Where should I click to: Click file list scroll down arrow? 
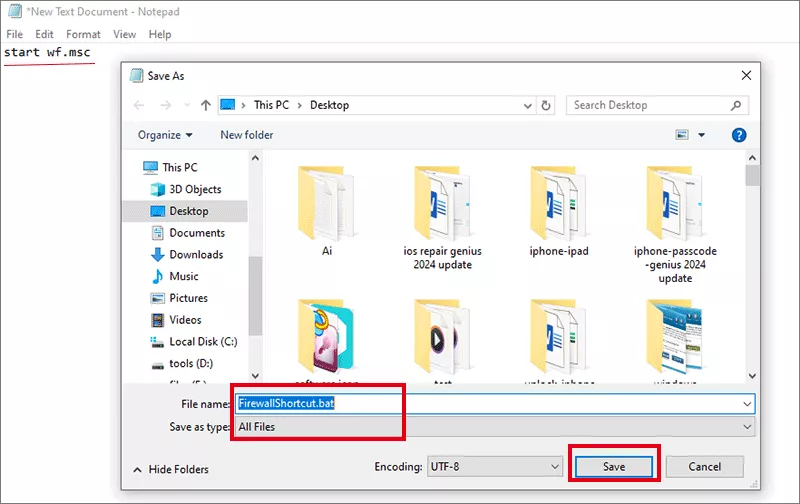point(752,376)
